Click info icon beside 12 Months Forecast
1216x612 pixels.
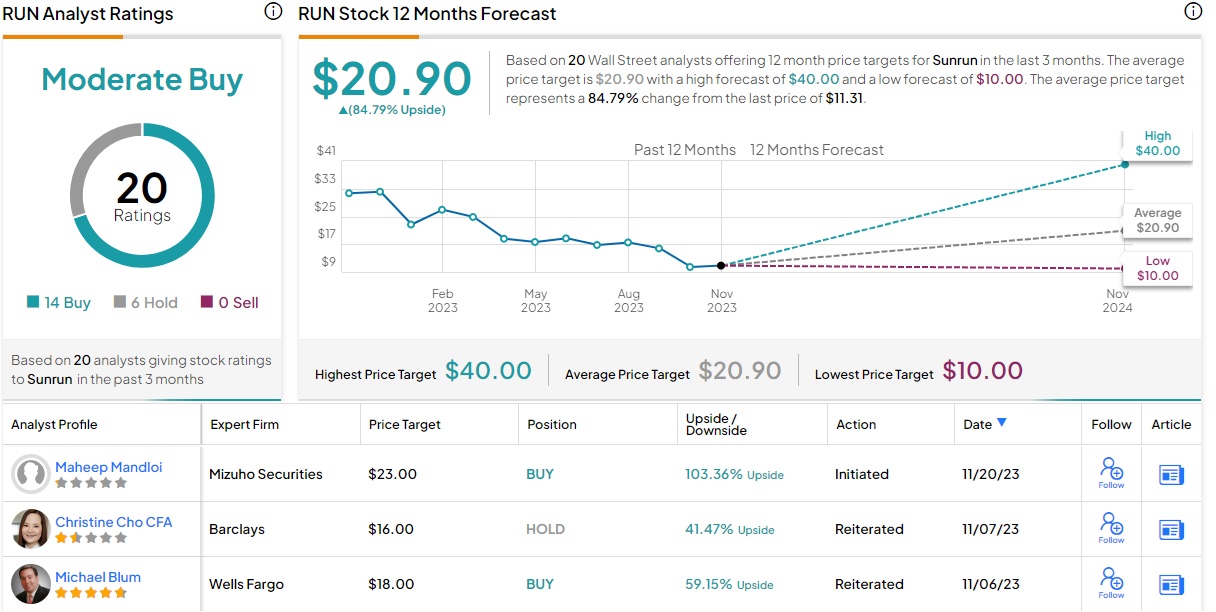[x=1193, y=12]
